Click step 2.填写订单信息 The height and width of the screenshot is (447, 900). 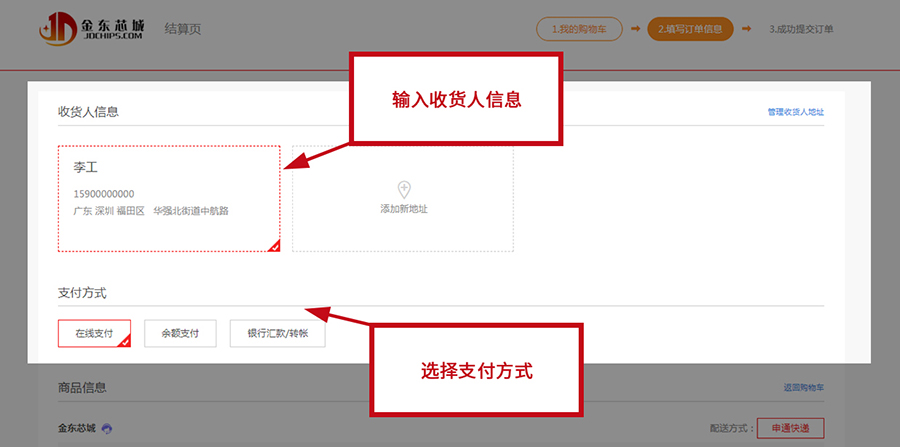point(690,28)
